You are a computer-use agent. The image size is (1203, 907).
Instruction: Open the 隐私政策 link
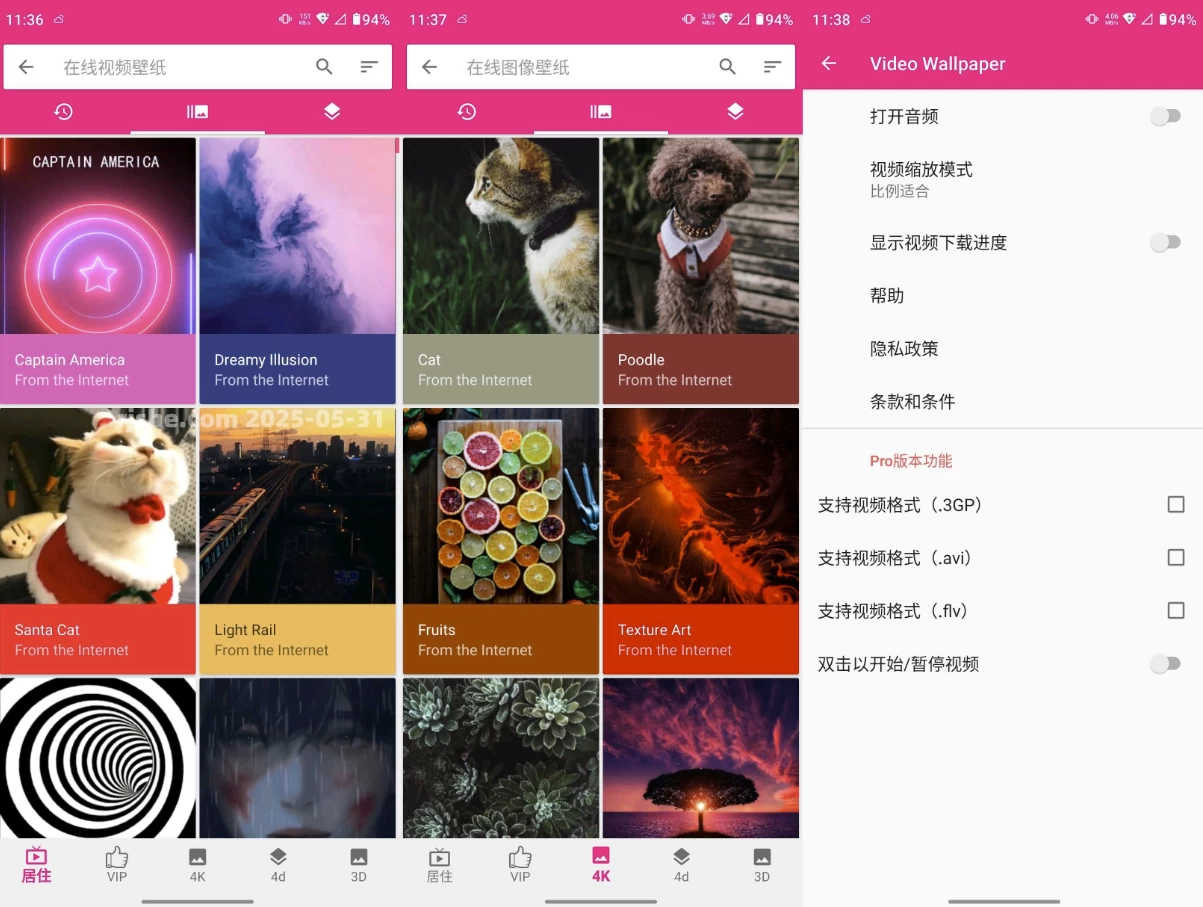coord(904,349)
